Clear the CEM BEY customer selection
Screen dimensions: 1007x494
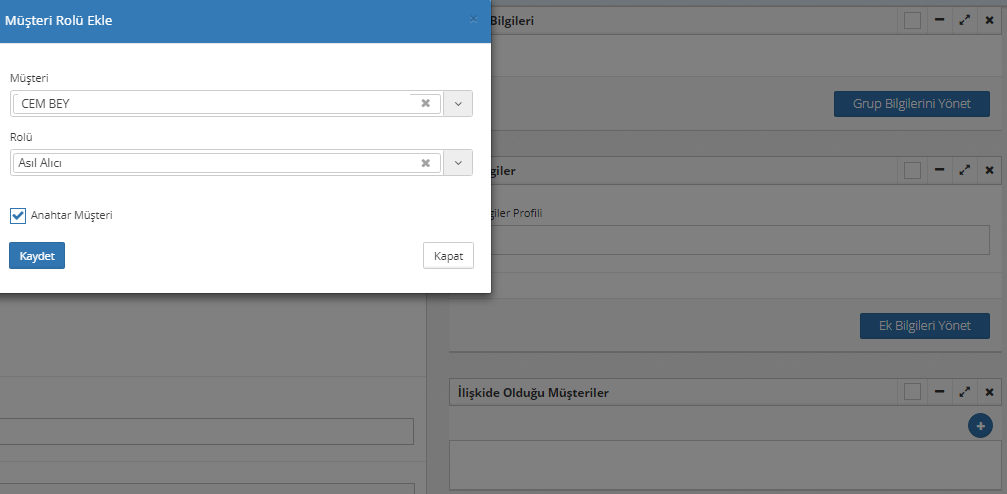425,103
